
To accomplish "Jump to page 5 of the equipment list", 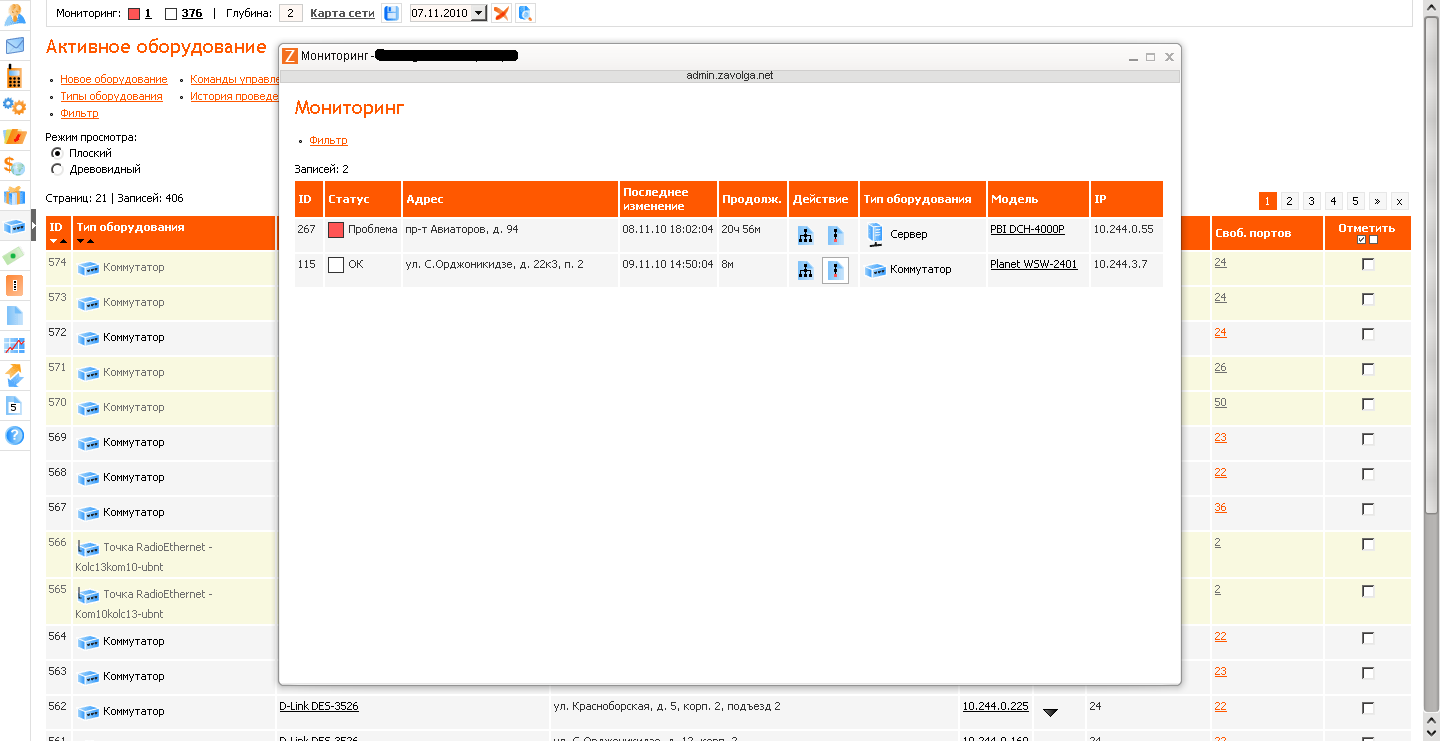I will tap(1356, 201).
